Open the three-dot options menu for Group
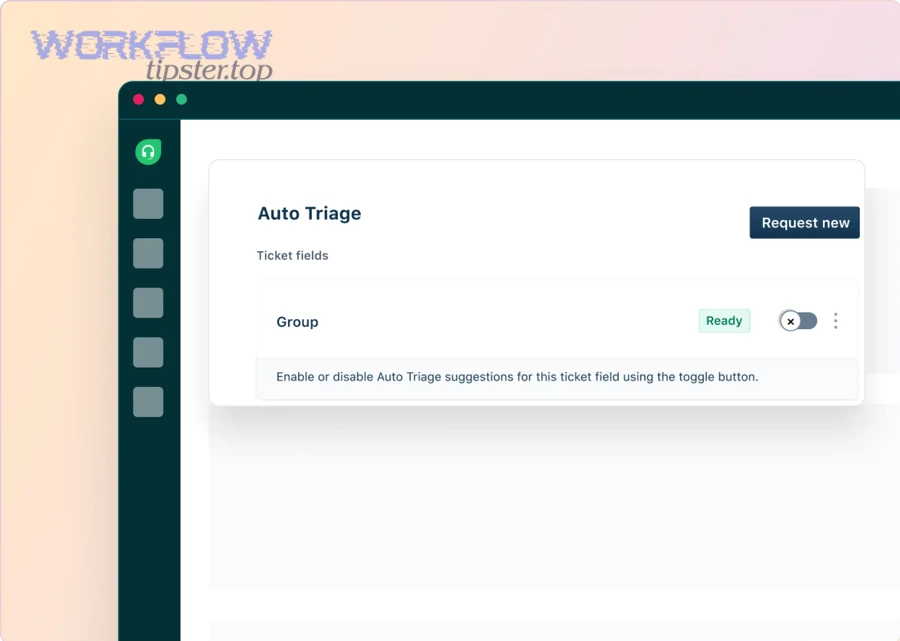Image resolution: width=900 pixels, height=641 pixels. tap(836, 320)
